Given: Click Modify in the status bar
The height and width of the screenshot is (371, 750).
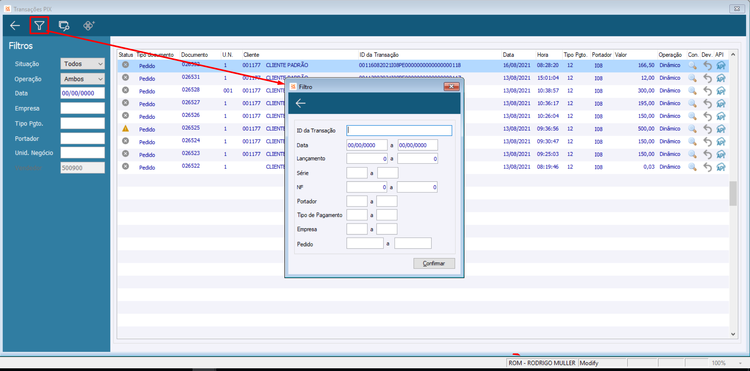Looking at the screenshot, I should tap(589, 363).
